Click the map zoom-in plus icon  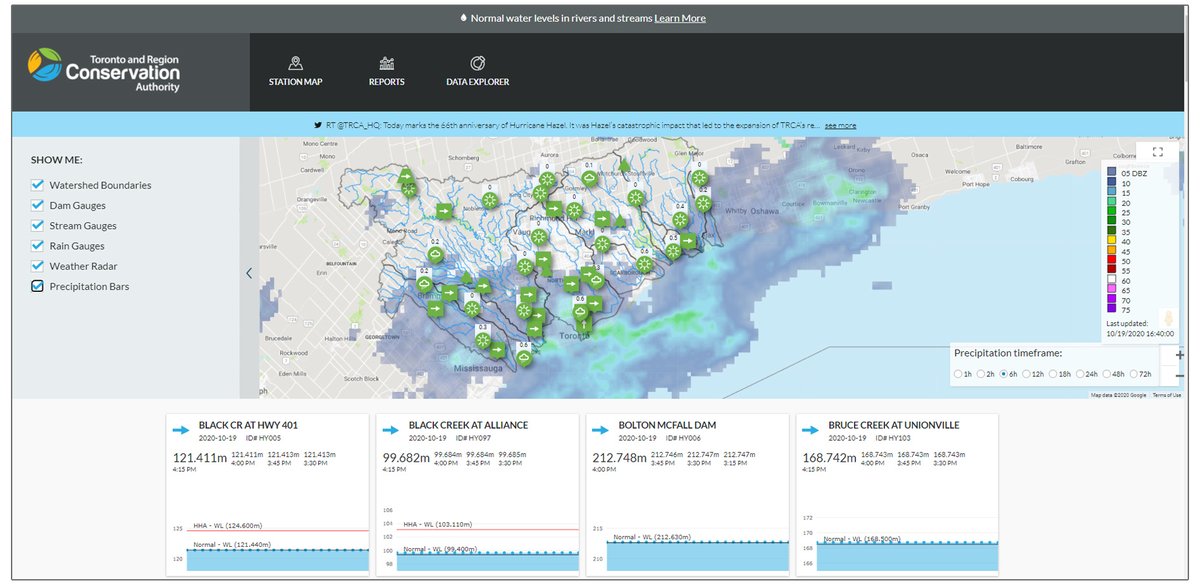click(1180, 354)
